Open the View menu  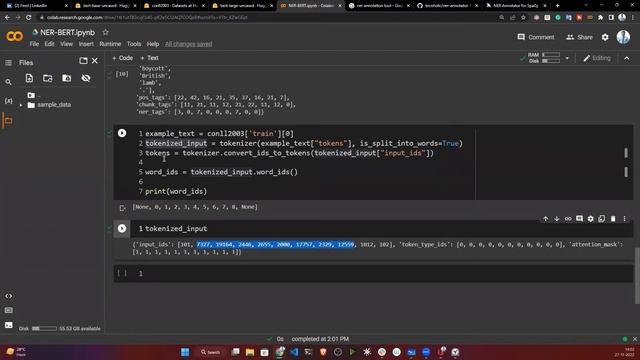66,44
